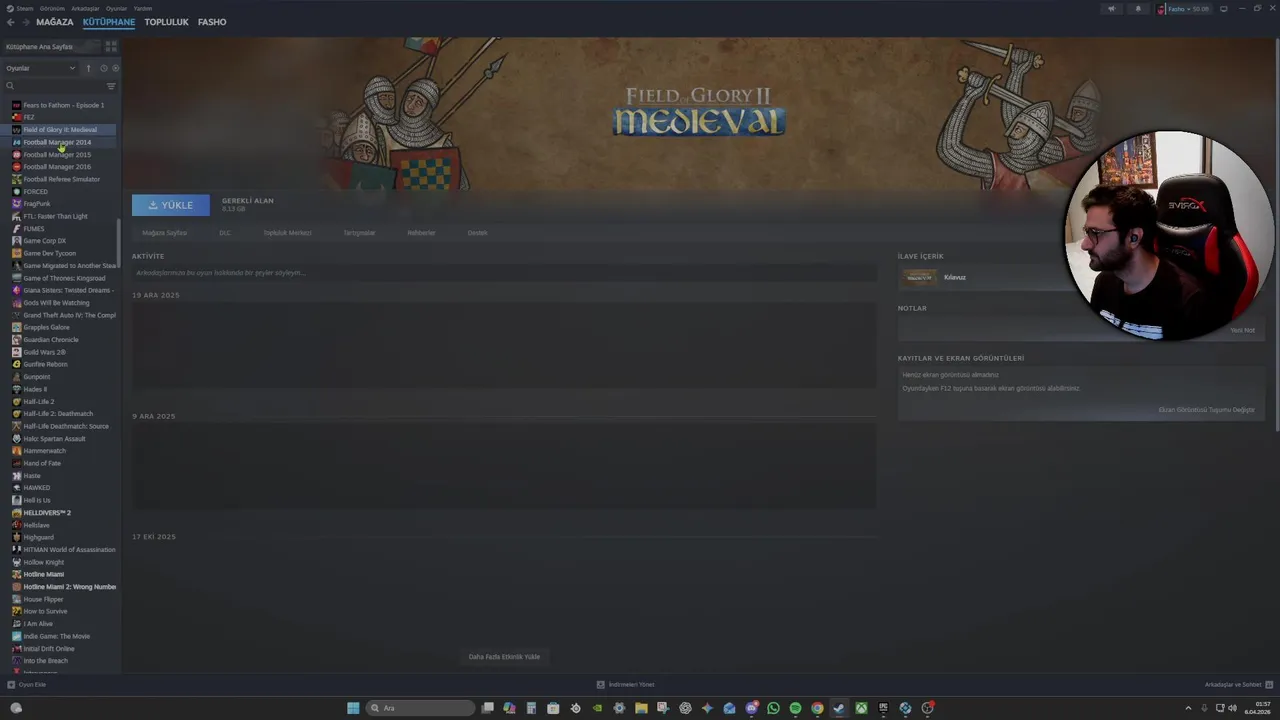Open WhatsApp from the taskbar
1280x720 pixels.
[x=773, y=708]
